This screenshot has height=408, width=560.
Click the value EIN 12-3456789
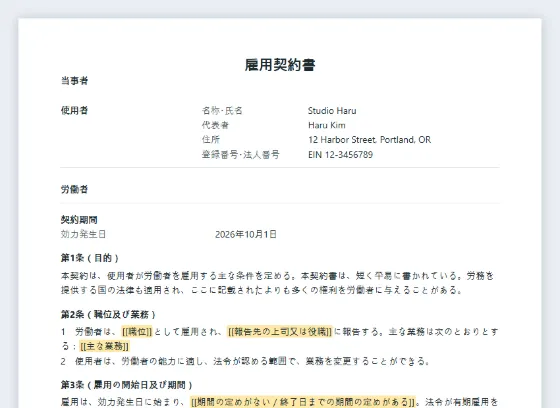click(341, 155)
